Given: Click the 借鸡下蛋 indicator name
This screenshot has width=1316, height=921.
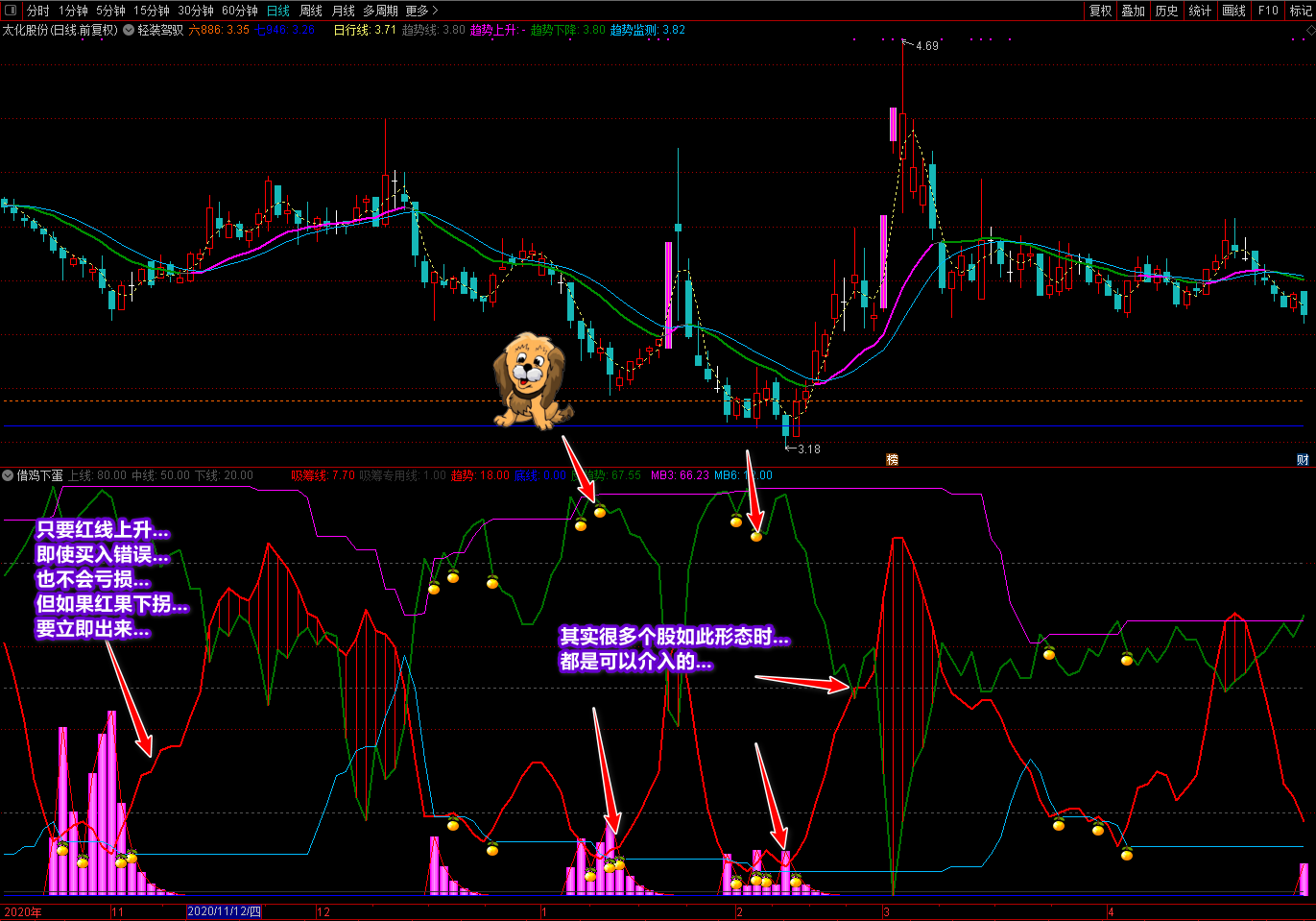Looking at the screenshot, I should [39, 475].
